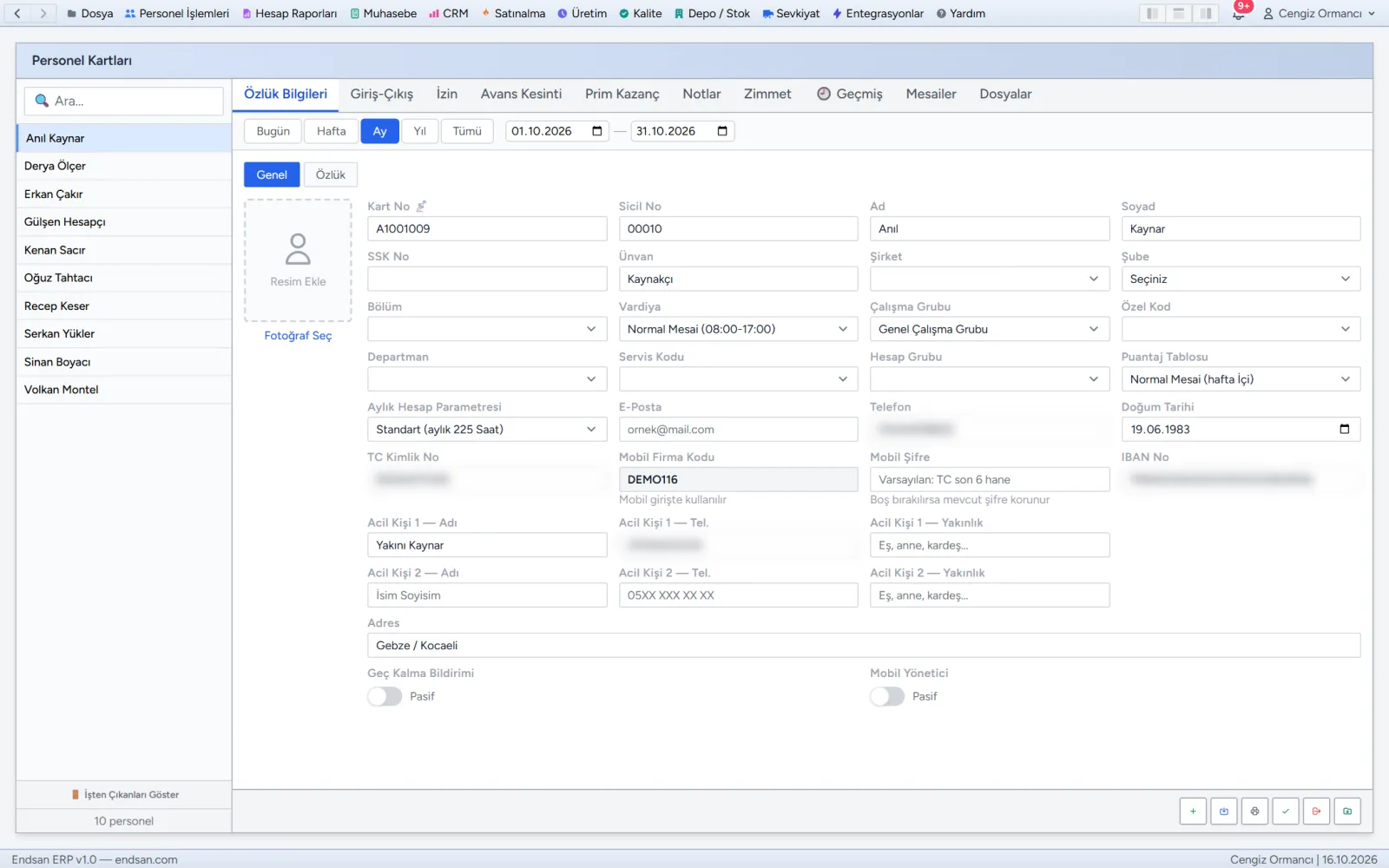This screenshot has height=868, width=1389.
Task: Toggle the Mobil Yönetici switch
Action: (x=887, y=696)
